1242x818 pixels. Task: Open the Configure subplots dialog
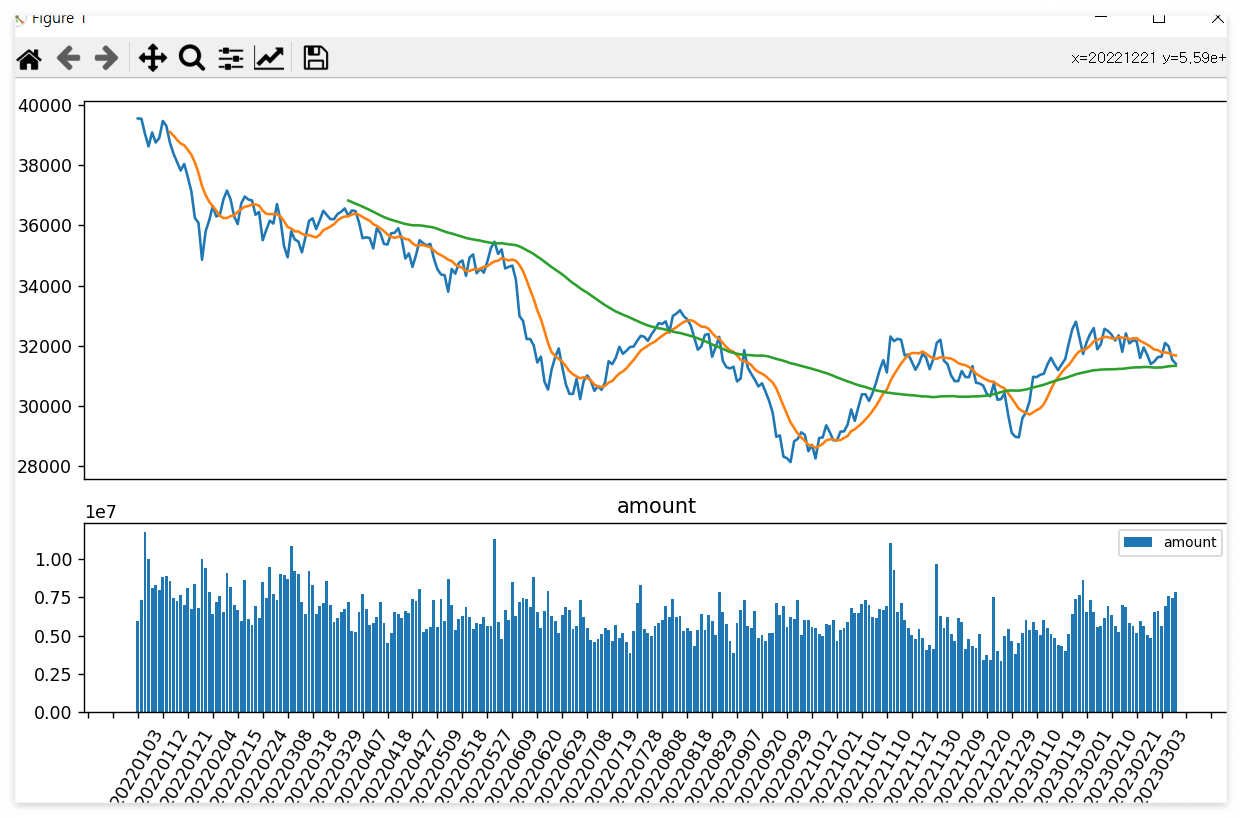click(231, 59)
